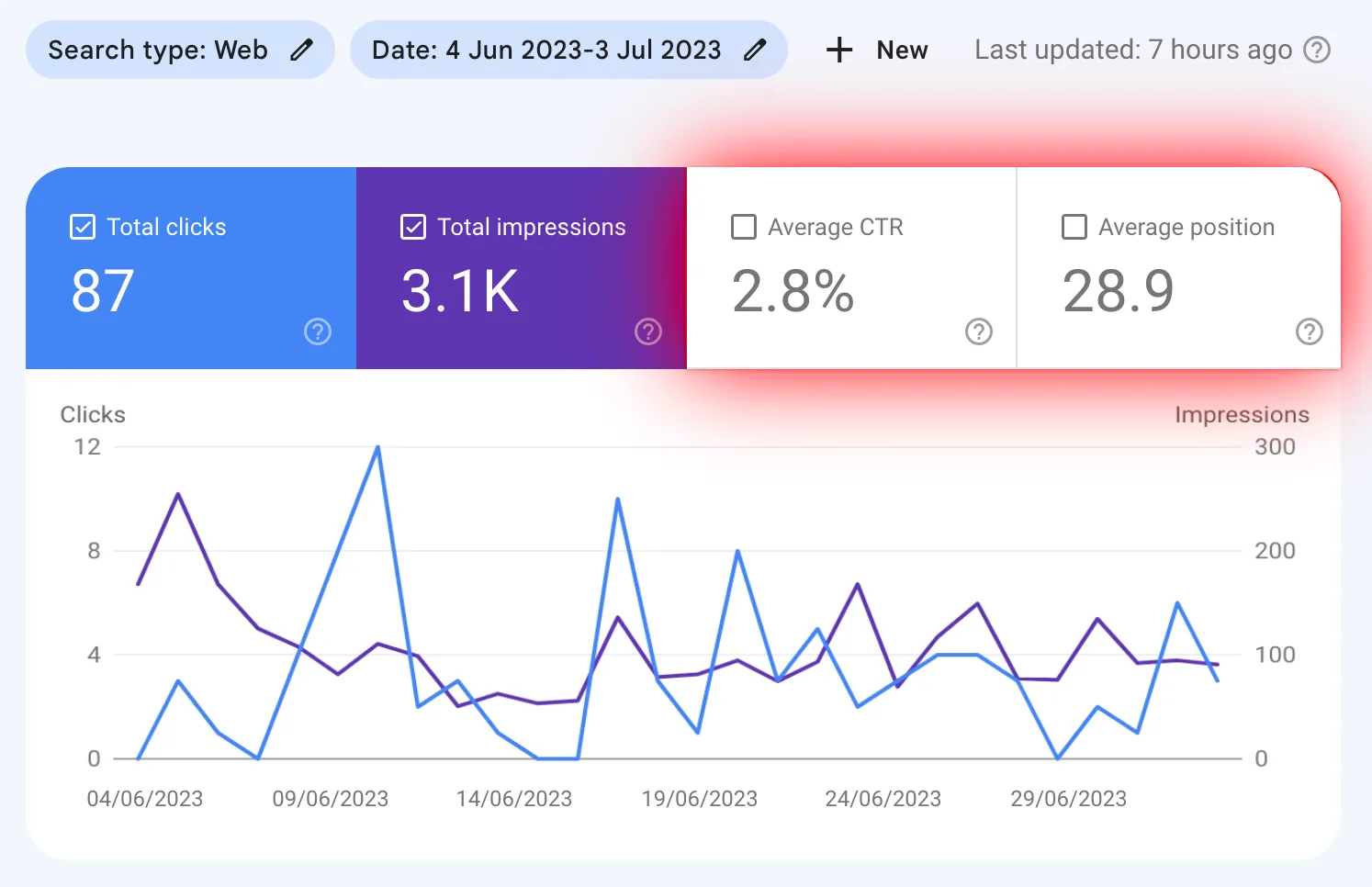Click the Clicks axis label
This screenshot has height=887, width=1372.
(93, 414)
